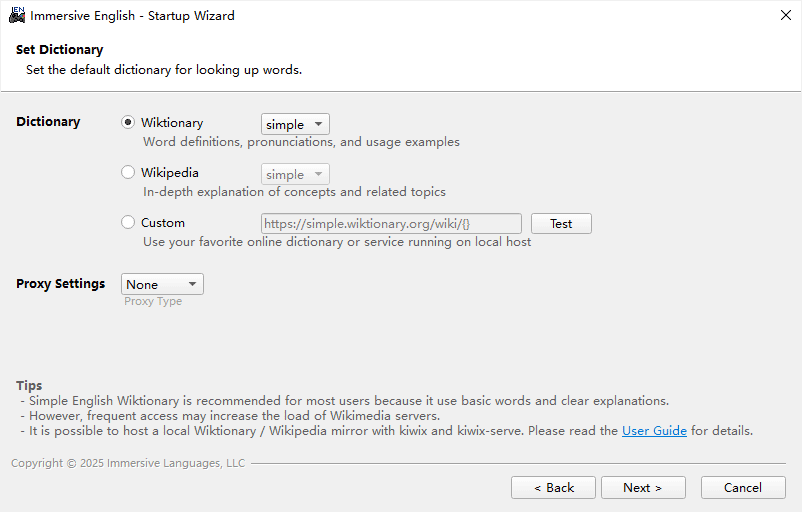The width and height of the screenshot is (802, 512).
Task: Open the Wiktionary language dropdown
Action: click(x=295, y=124)
